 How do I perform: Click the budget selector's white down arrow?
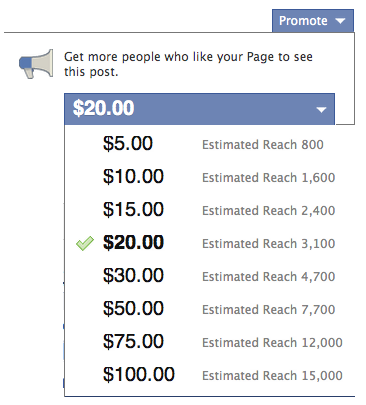pyautogui.click(x=321, y=109)
